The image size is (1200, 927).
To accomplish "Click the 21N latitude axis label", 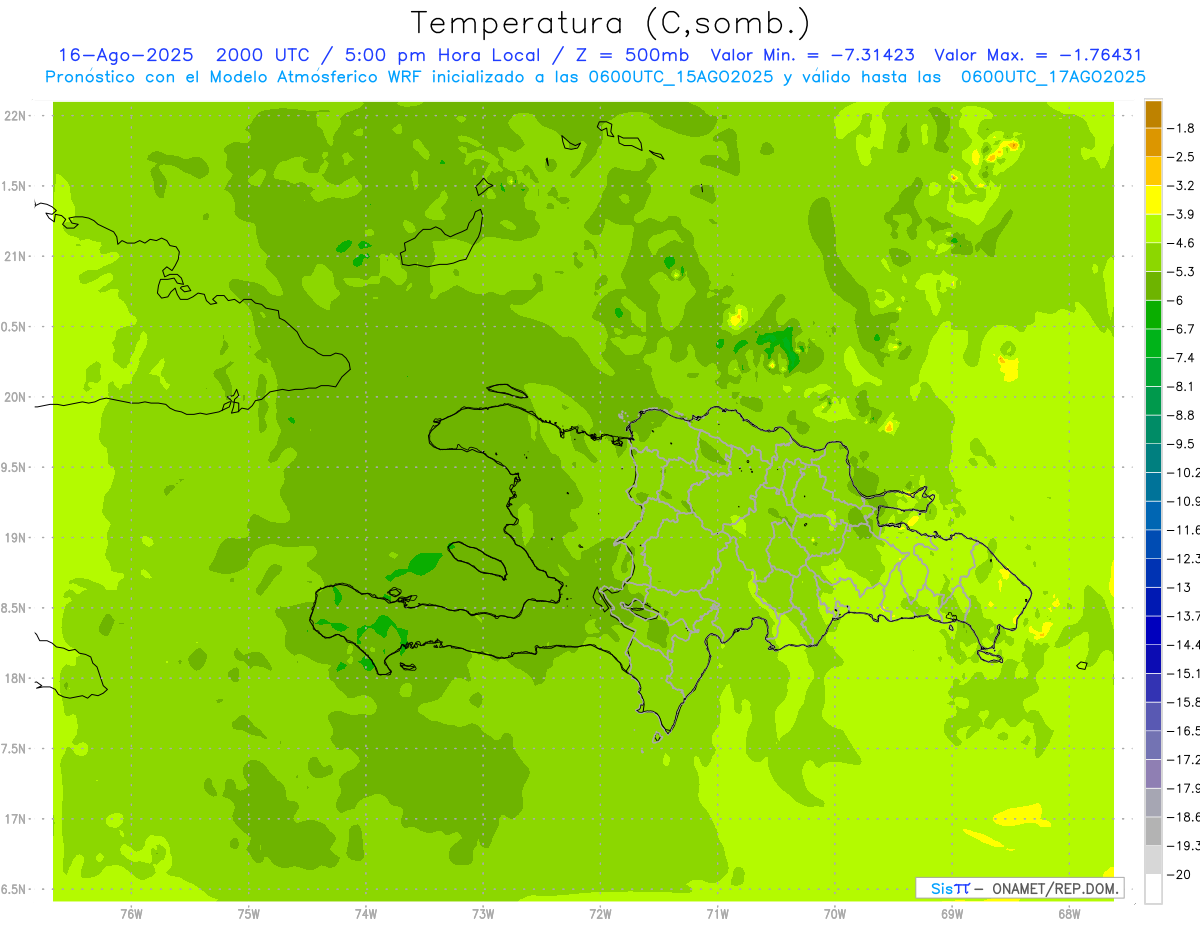I will [15, 257].
